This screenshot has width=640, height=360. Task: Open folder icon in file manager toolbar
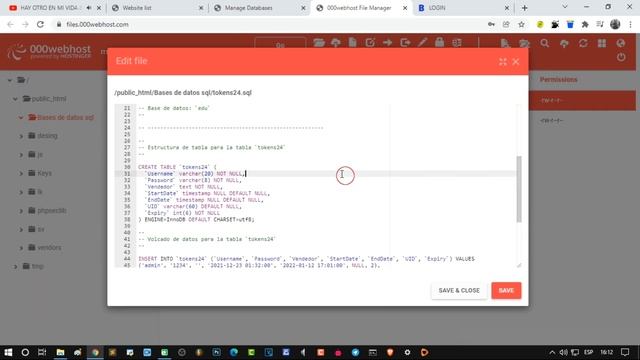(x=319, y=42)
